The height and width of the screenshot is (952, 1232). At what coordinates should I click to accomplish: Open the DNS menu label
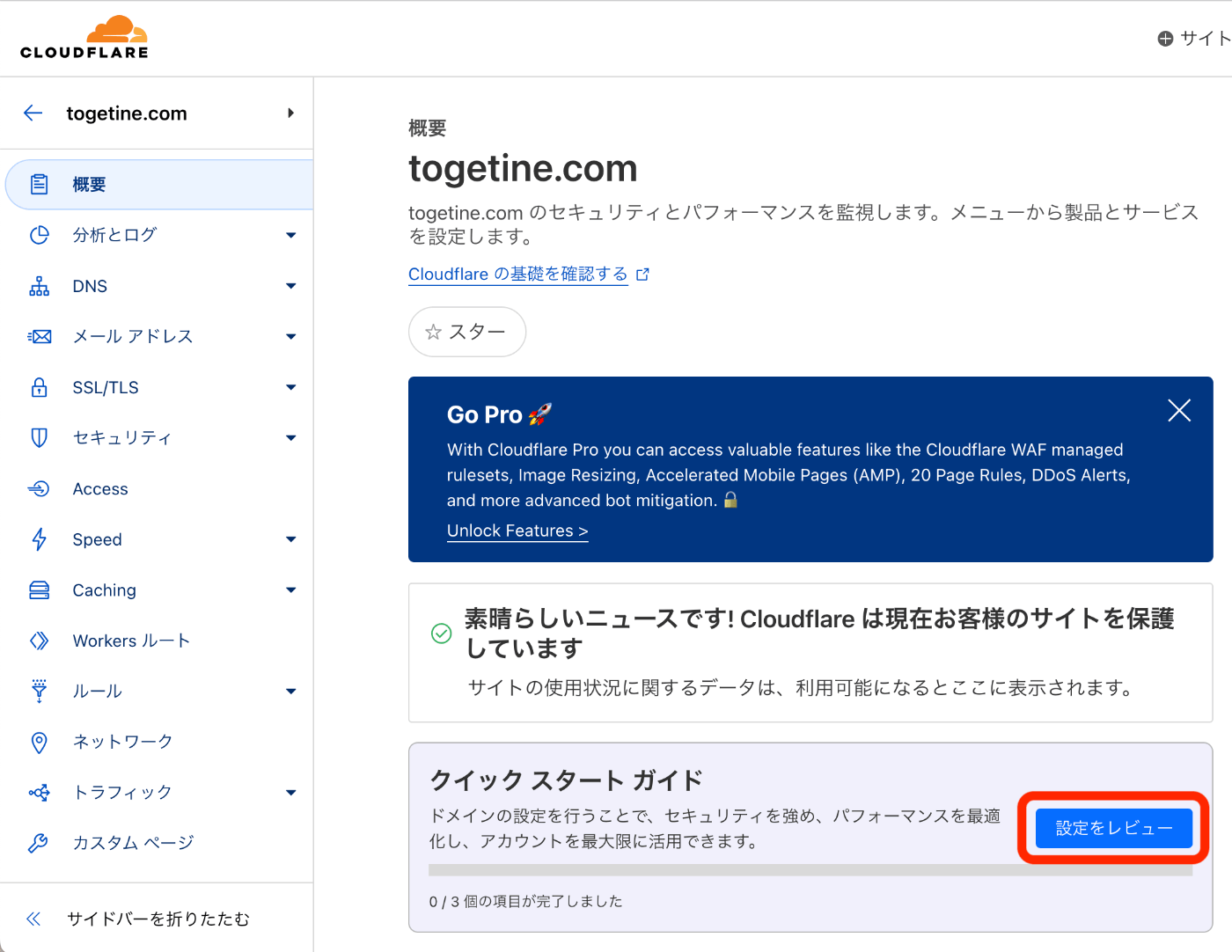point(90,286)
